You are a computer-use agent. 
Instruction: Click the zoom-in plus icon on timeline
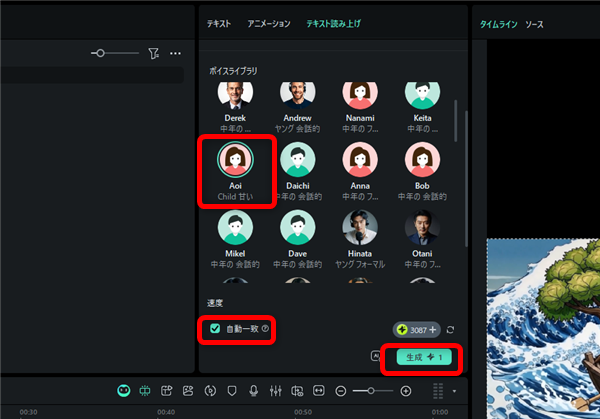406,390
